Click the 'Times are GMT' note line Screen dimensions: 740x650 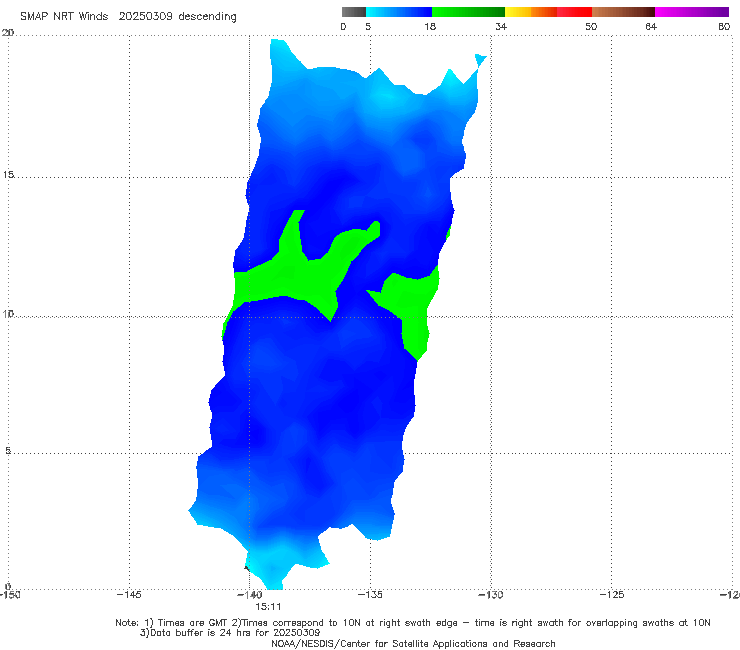point(412,623)
